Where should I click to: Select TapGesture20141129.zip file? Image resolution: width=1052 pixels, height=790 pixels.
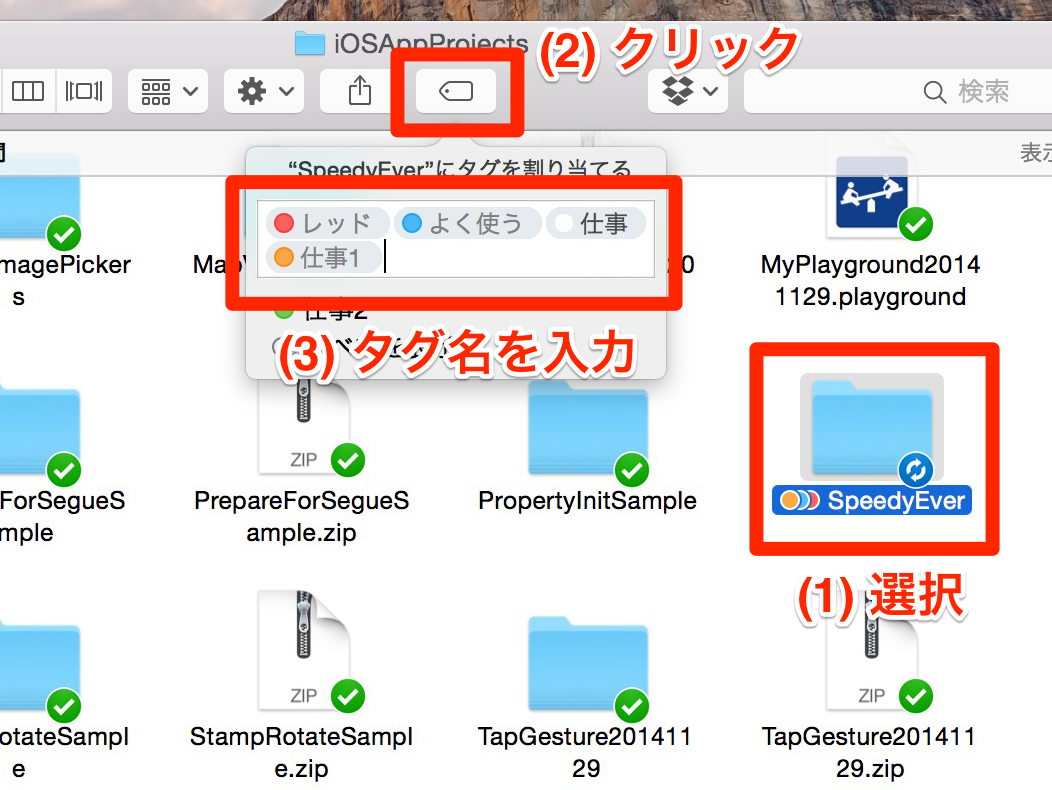870,698
